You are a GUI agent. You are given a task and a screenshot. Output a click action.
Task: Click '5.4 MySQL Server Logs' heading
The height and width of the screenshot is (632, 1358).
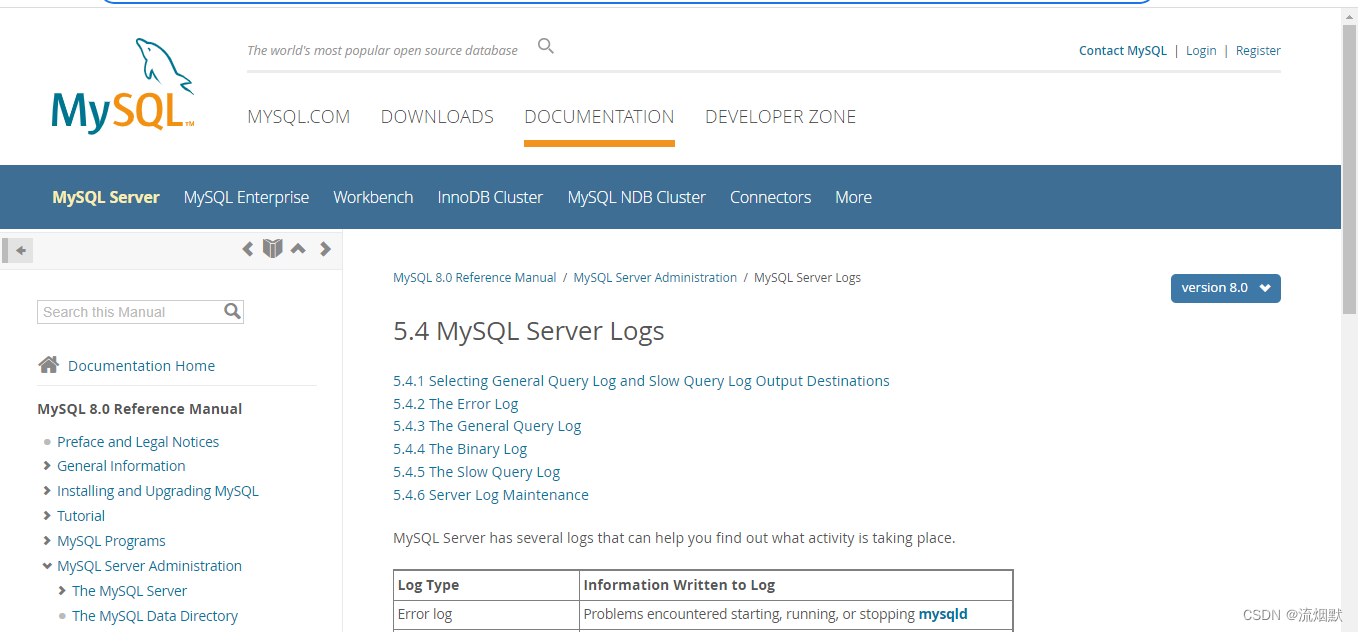pyautogui.click(x=529, y=331)
